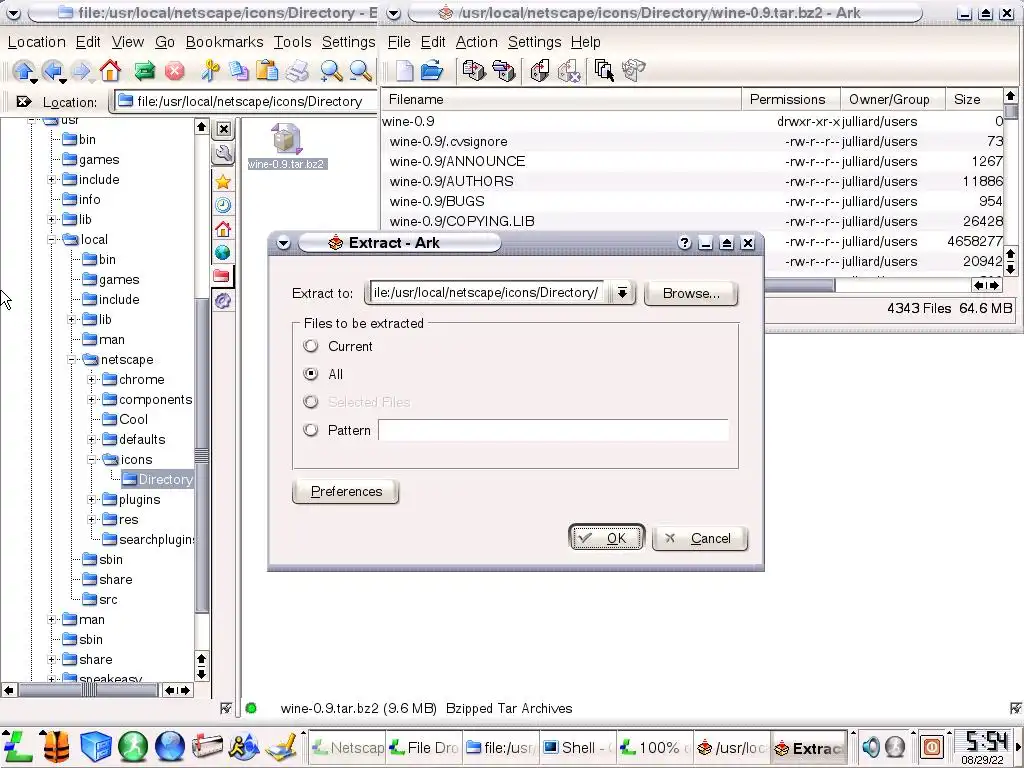The image size is (1024, 768).
Task: Open the sidebar configuration wrench icon
Action: pos(223,153)
